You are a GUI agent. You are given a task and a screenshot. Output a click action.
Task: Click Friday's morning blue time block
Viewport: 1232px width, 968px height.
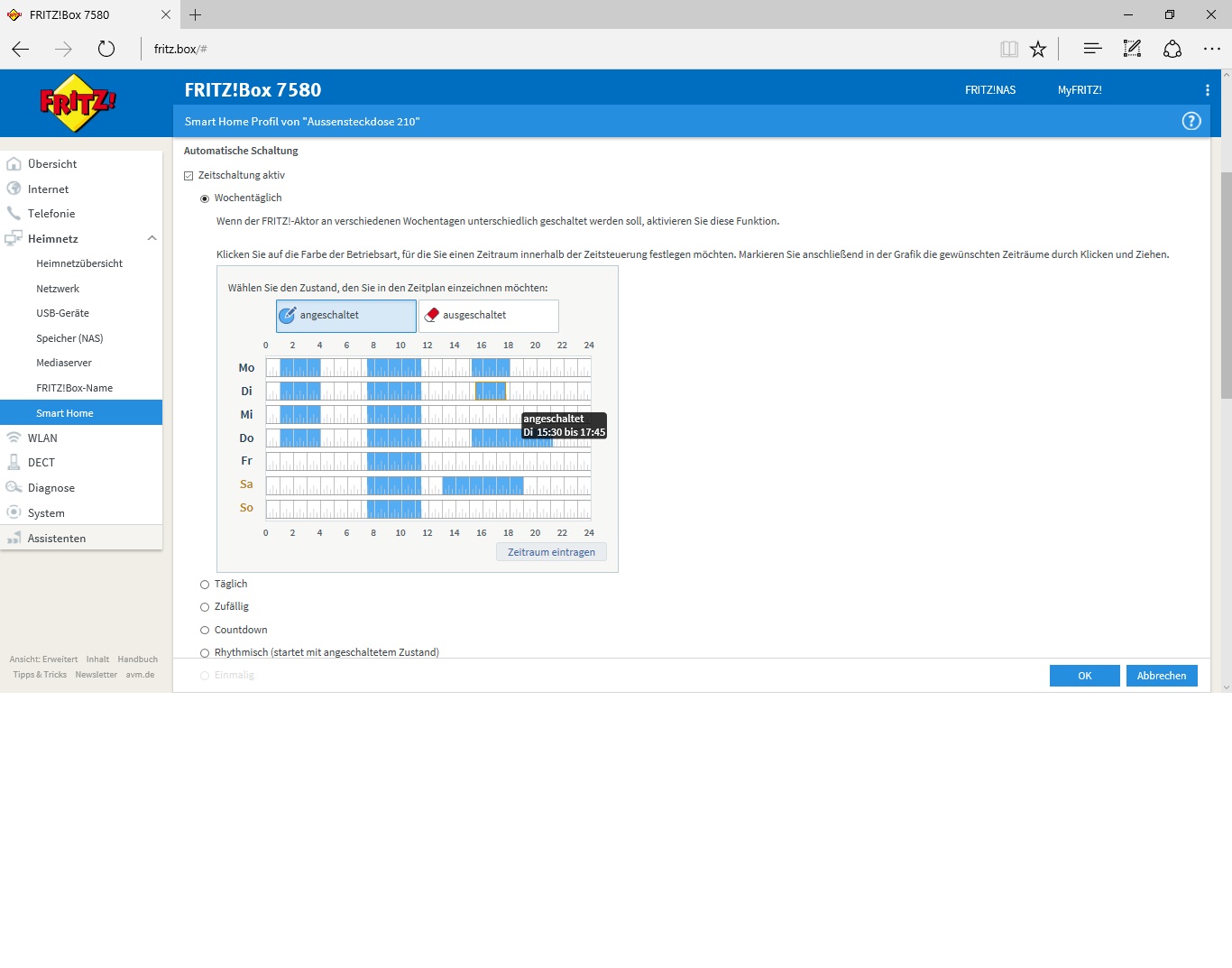point(394,461)
